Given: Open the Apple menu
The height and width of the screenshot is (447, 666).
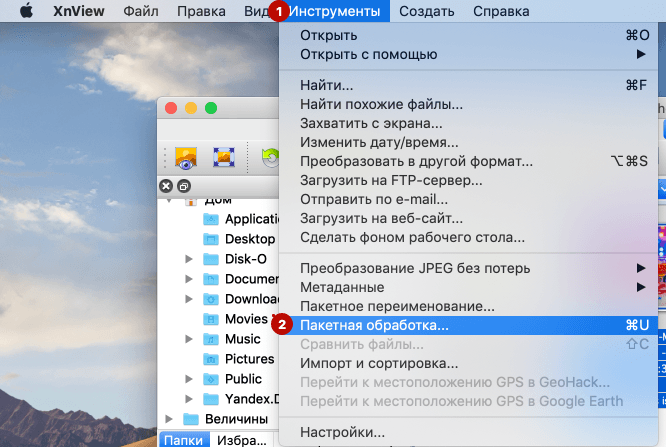Looking at the screenshot, I should (x=26, y=11).
